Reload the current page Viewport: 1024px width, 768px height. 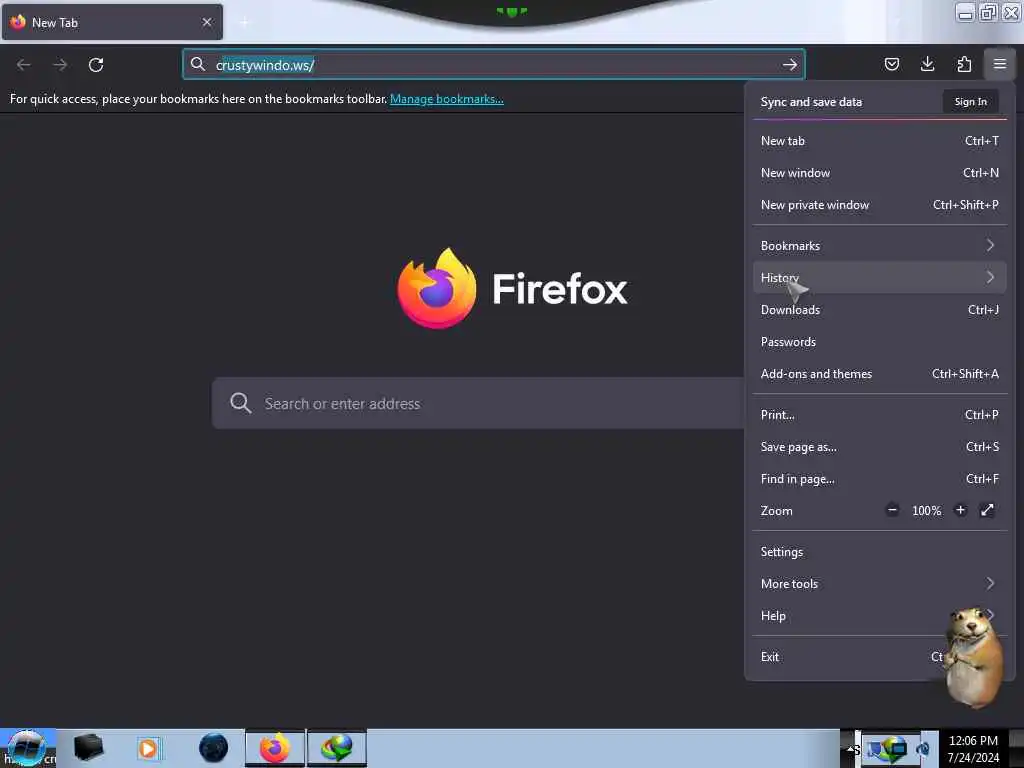point(96,65)
